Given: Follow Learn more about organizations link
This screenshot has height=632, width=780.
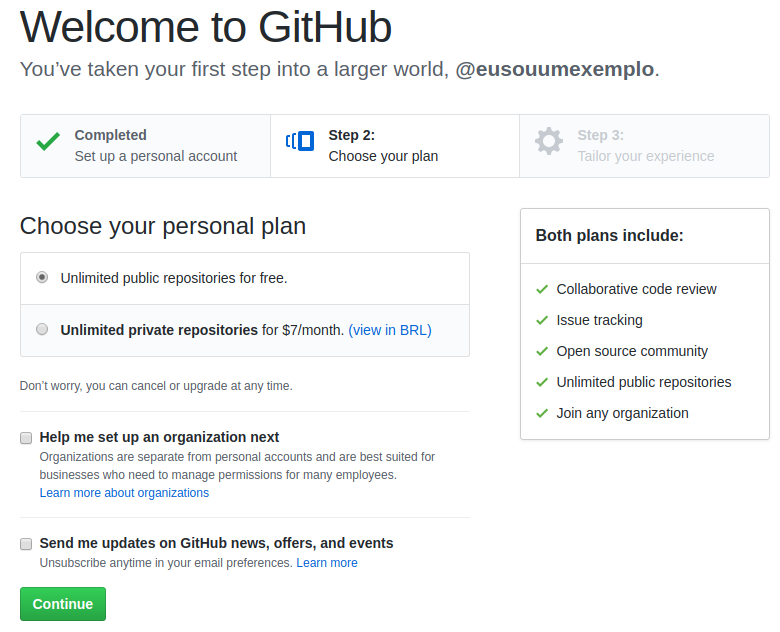Looking at the screenshot, I should (124, 493).
